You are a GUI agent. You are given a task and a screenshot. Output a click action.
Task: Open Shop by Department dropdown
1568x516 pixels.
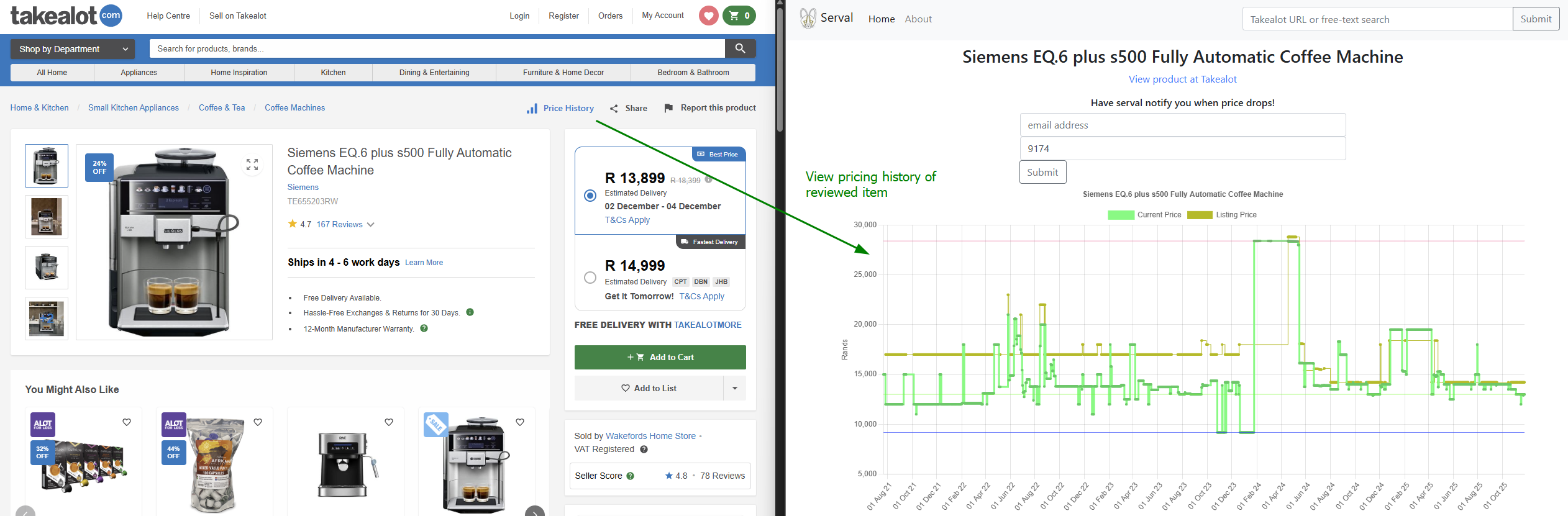click(73, 49)
